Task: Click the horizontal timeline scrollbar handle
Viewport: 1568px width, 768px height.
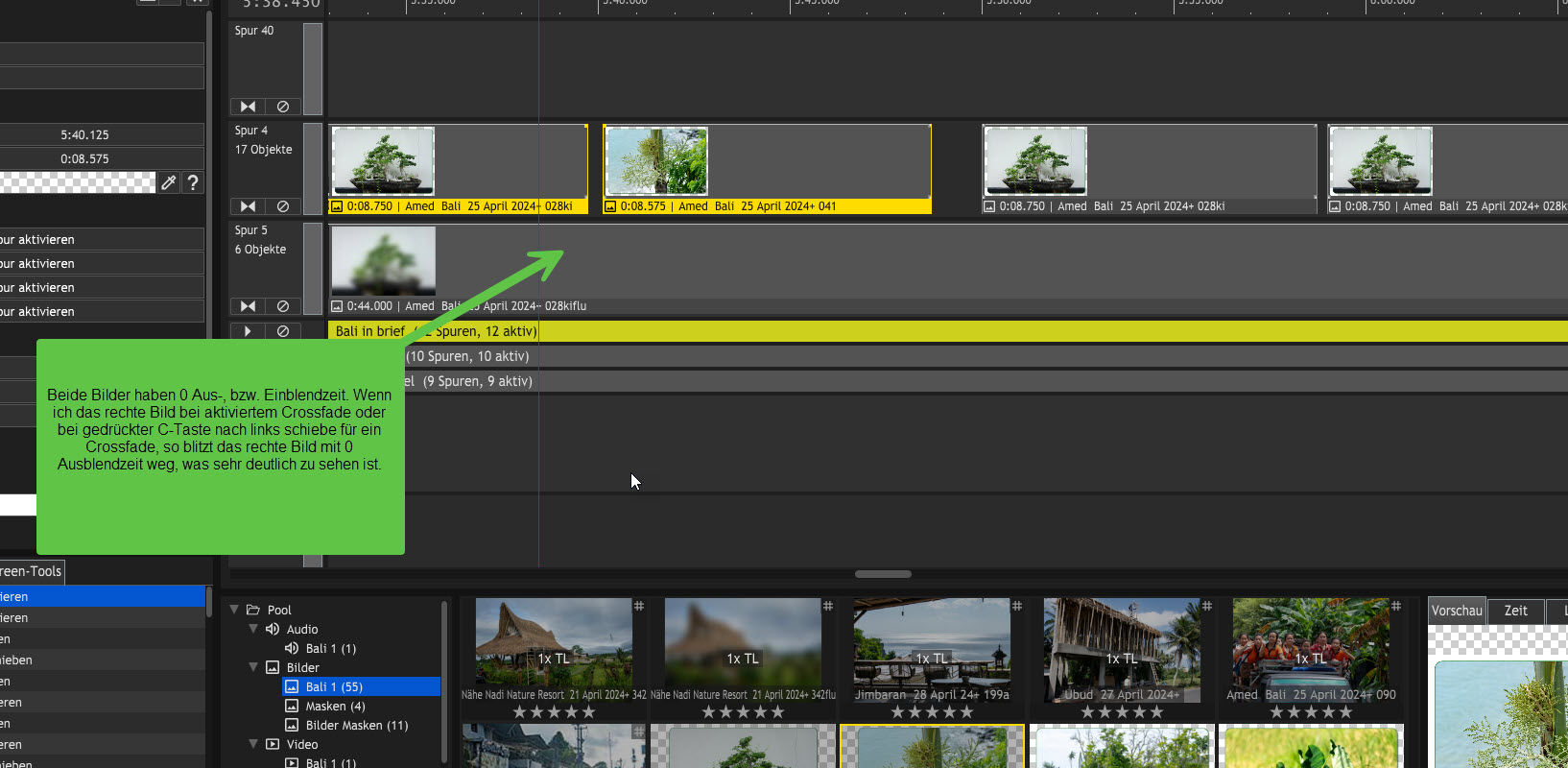Action: pyautogui.click(x=883, y=574)
